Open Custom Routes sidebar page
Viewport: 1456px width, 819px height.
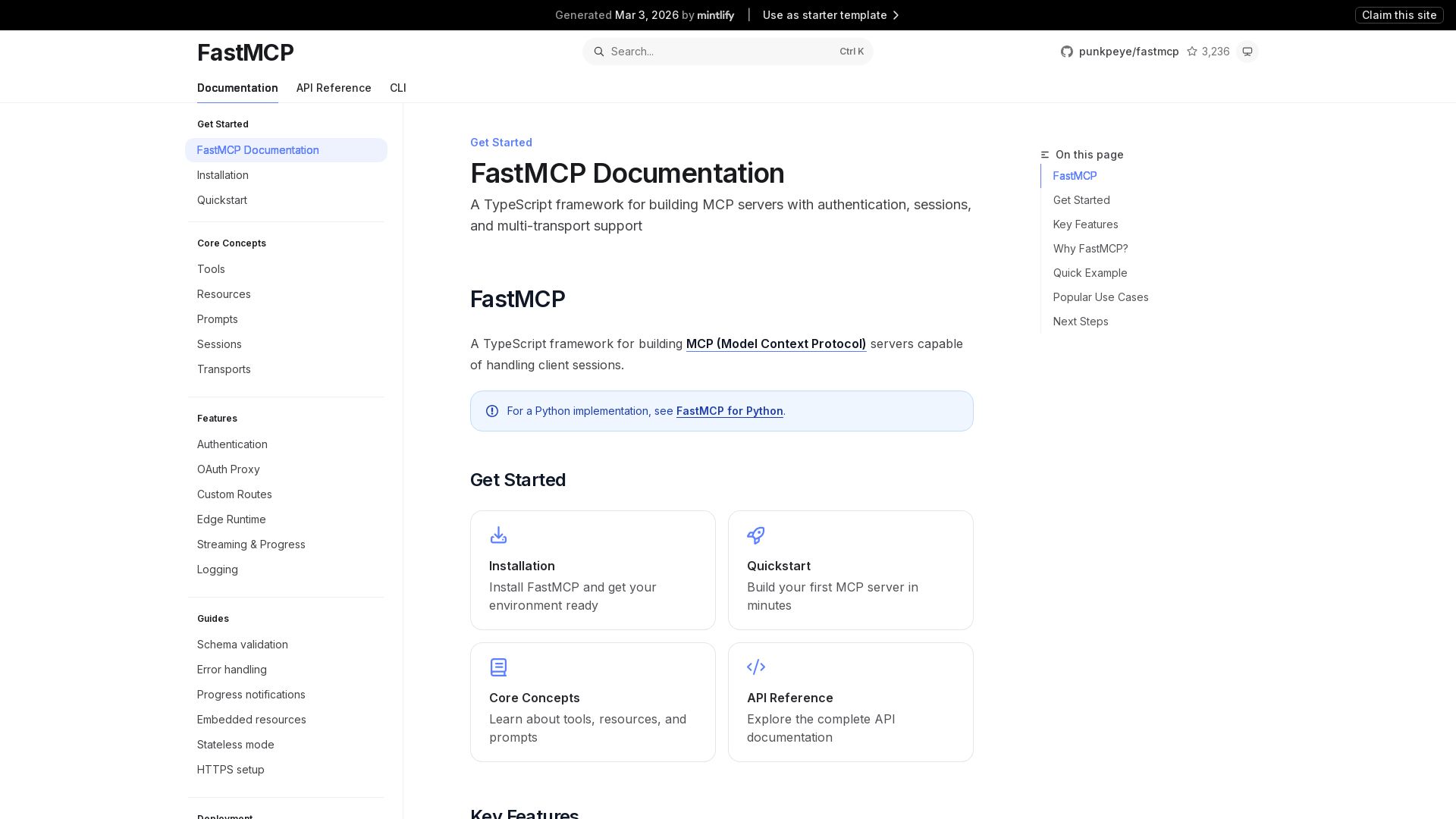coord(286,494)
